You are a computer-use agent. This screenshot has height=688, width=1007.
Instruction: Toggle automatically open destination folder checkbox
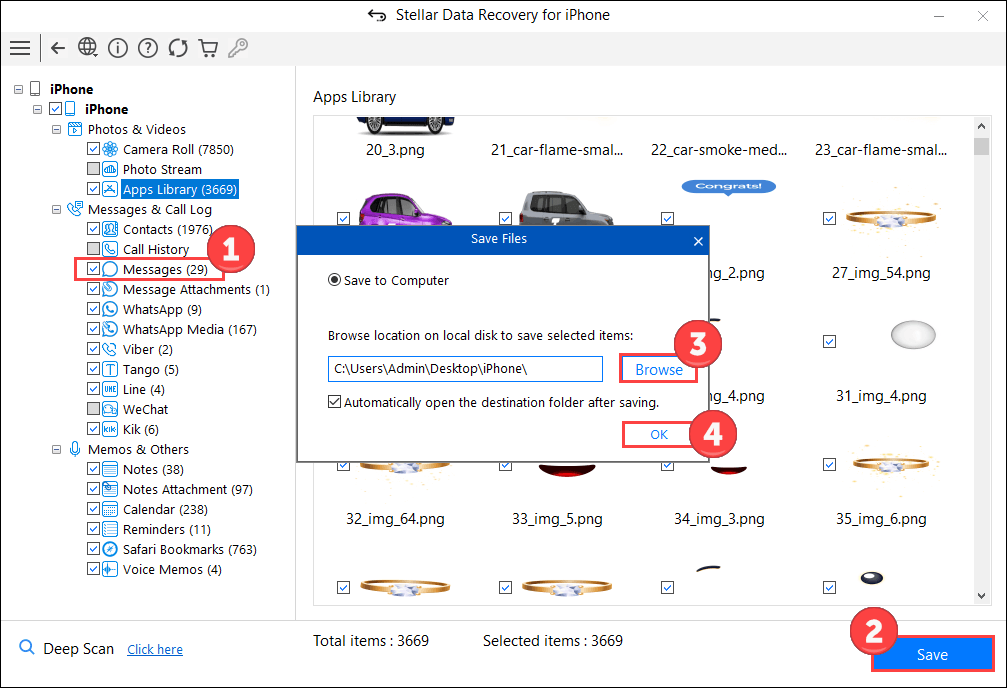(334, 402)
